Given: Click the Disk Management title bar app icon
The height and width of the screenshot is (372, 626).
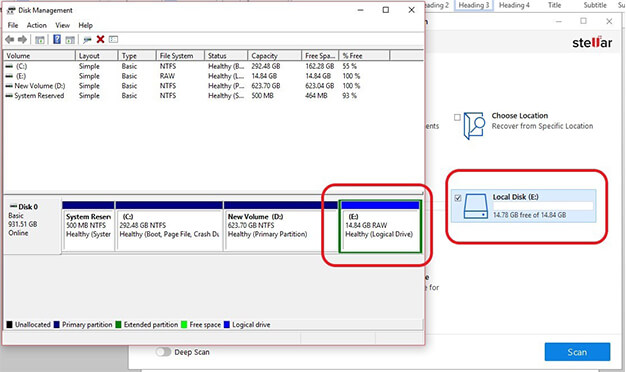Looking at the screenshot, I should [12, 10].
